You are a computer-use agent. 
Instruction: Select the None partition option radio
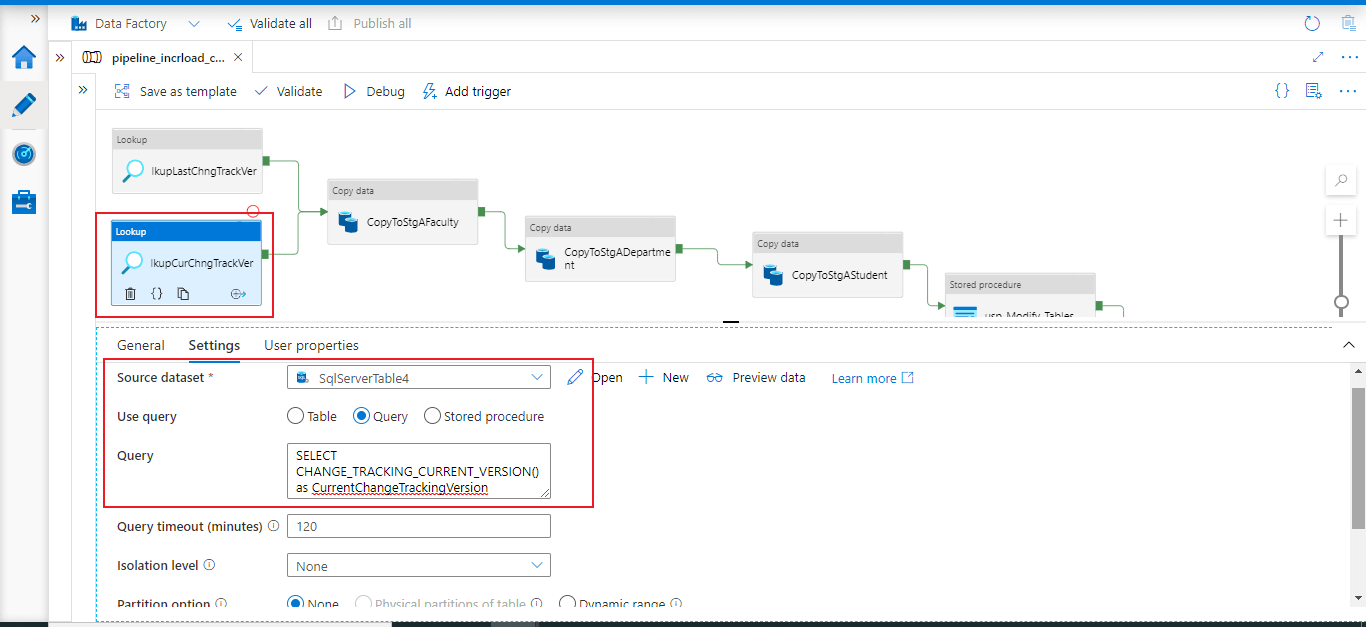pyautogui.click(x=295, y=603)
